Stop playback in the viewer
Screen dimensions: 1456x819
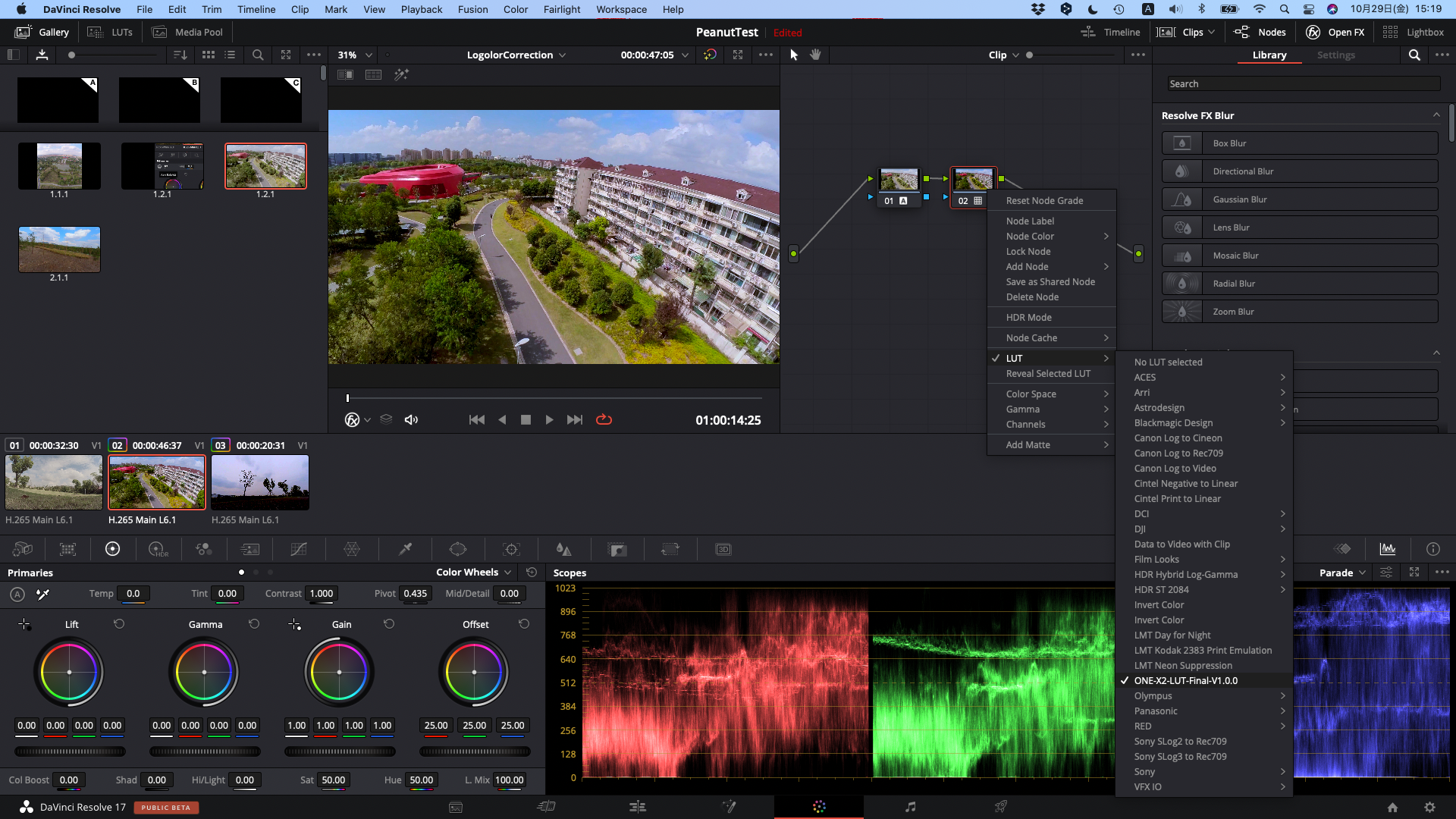click(526, 419)
